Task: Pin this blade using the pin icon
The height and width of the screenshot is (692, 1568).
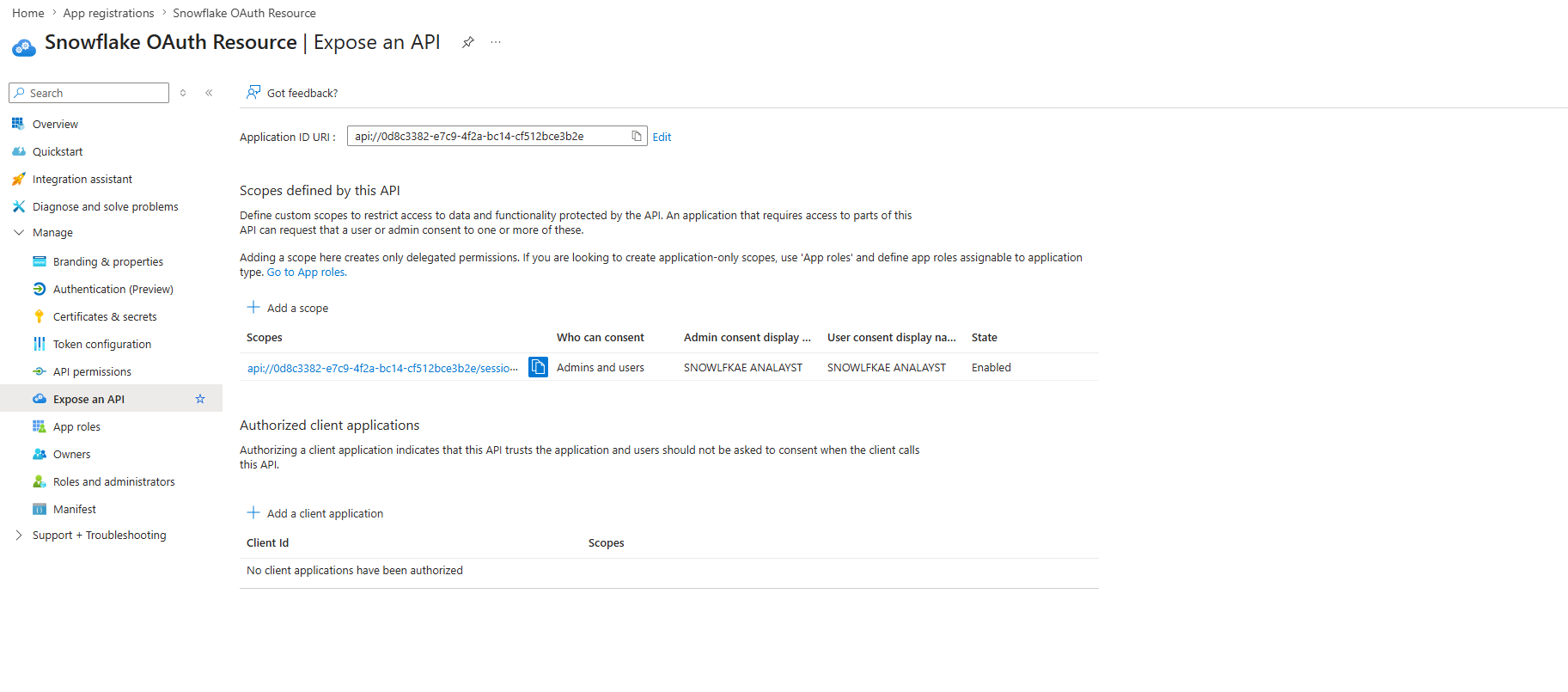Action: coord(468,42)
